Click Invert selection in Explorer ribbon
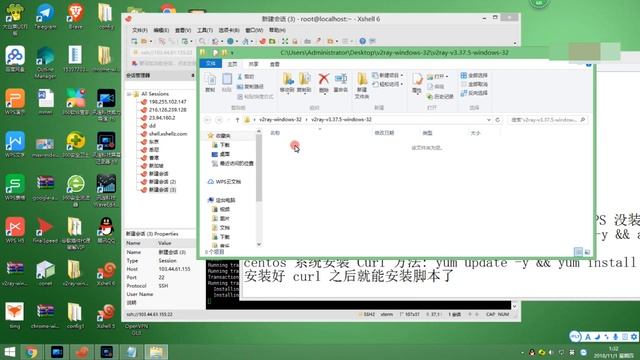 [474, 93]
